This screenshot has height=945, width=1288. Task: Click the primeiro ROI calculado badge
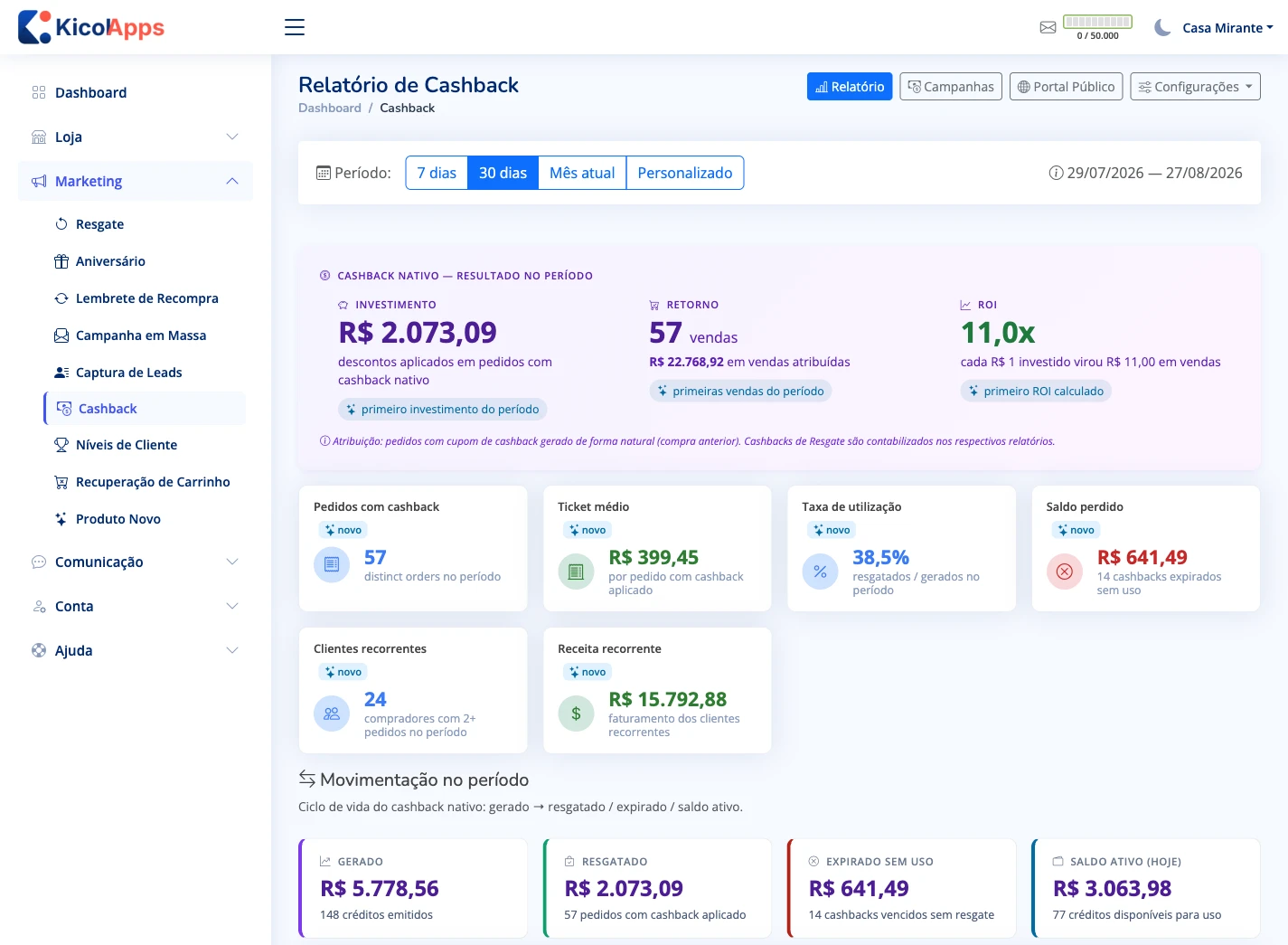(1036, 391)
